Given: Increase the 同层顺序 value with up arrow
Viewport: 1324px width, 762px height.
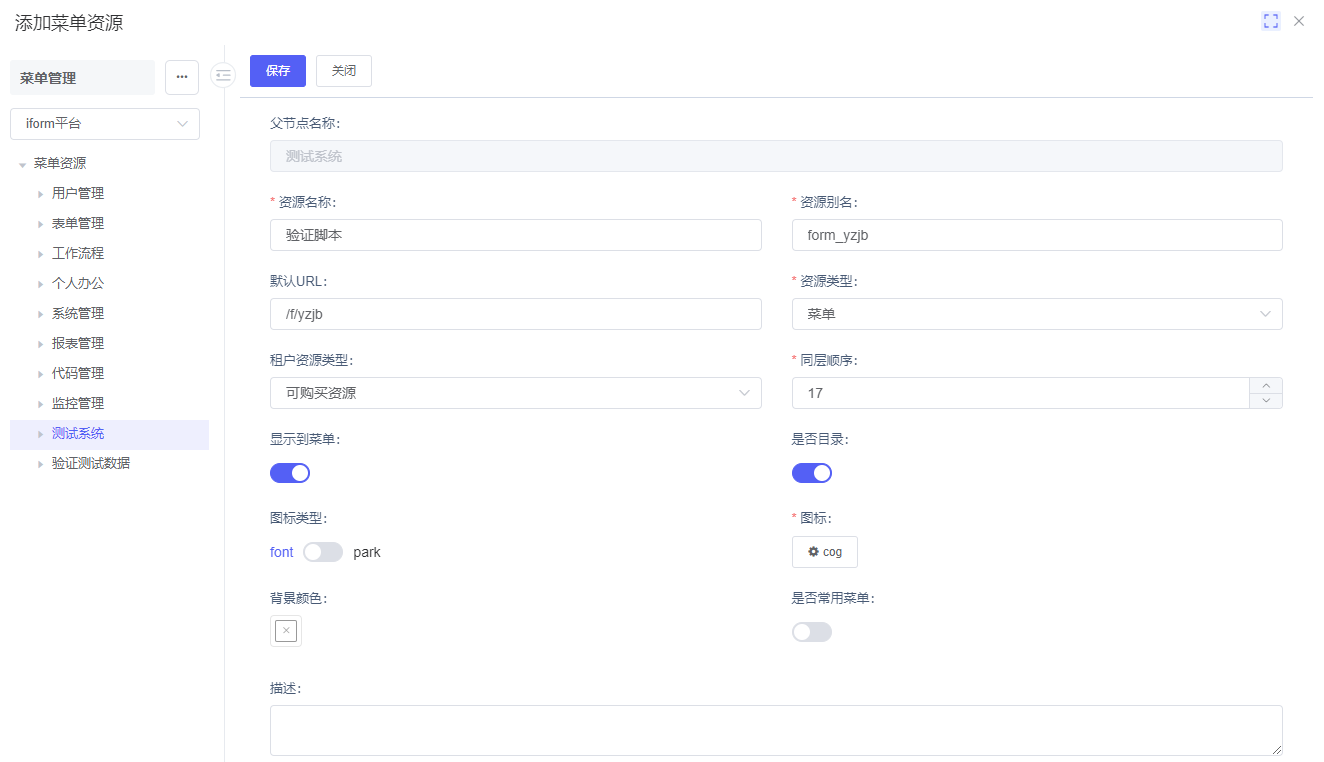Looking at the screenshot, I should coord(1266,386).
